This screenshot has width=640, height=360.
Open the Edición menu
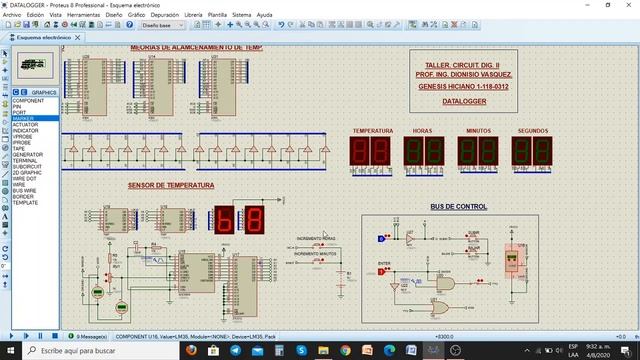(35, 15)
